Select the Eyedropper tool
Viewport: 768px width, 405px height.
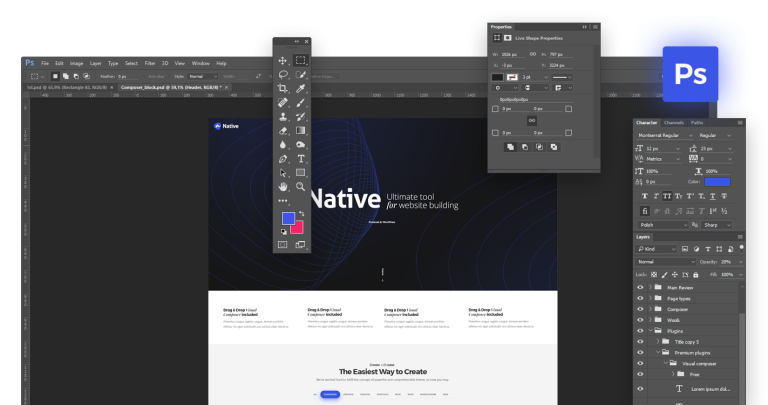[301, 88]
